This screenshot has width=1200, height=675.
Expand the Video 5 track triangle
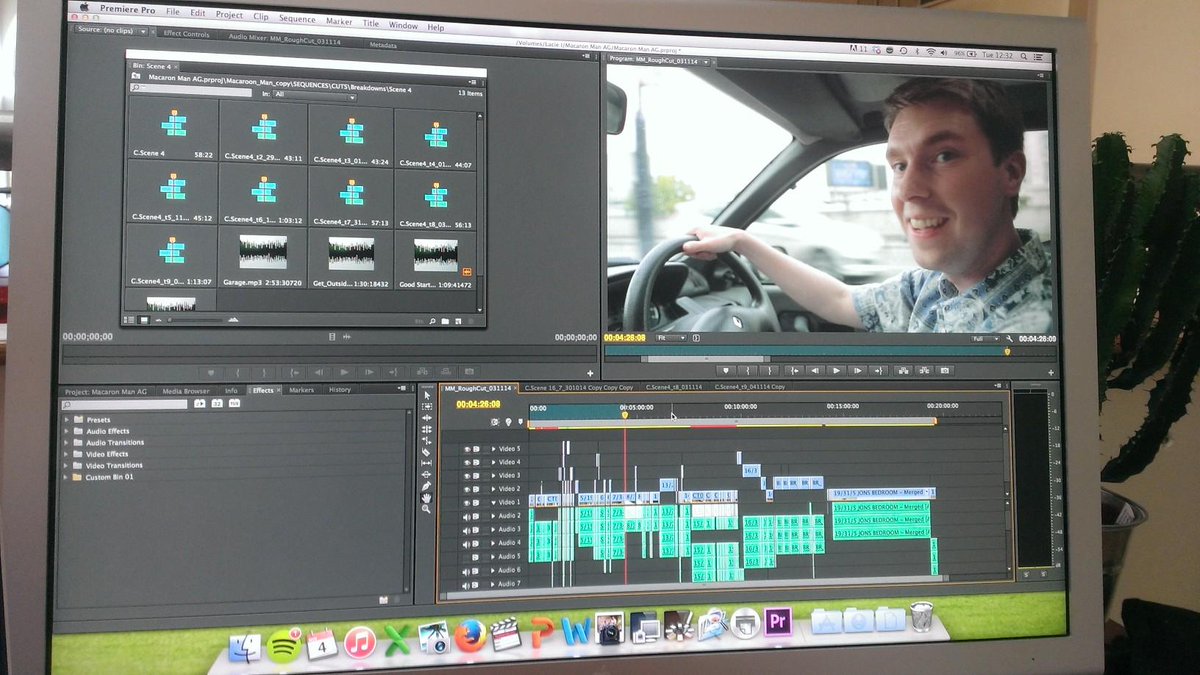492,450
